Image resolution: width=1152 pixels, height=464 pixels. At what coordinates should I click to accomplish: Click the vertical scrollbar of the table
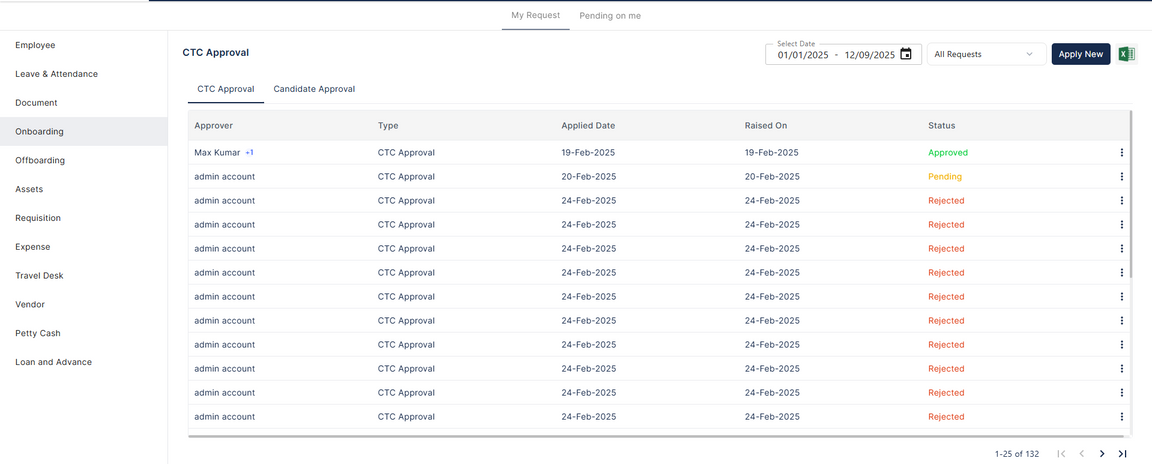[x=1132, y=200]
